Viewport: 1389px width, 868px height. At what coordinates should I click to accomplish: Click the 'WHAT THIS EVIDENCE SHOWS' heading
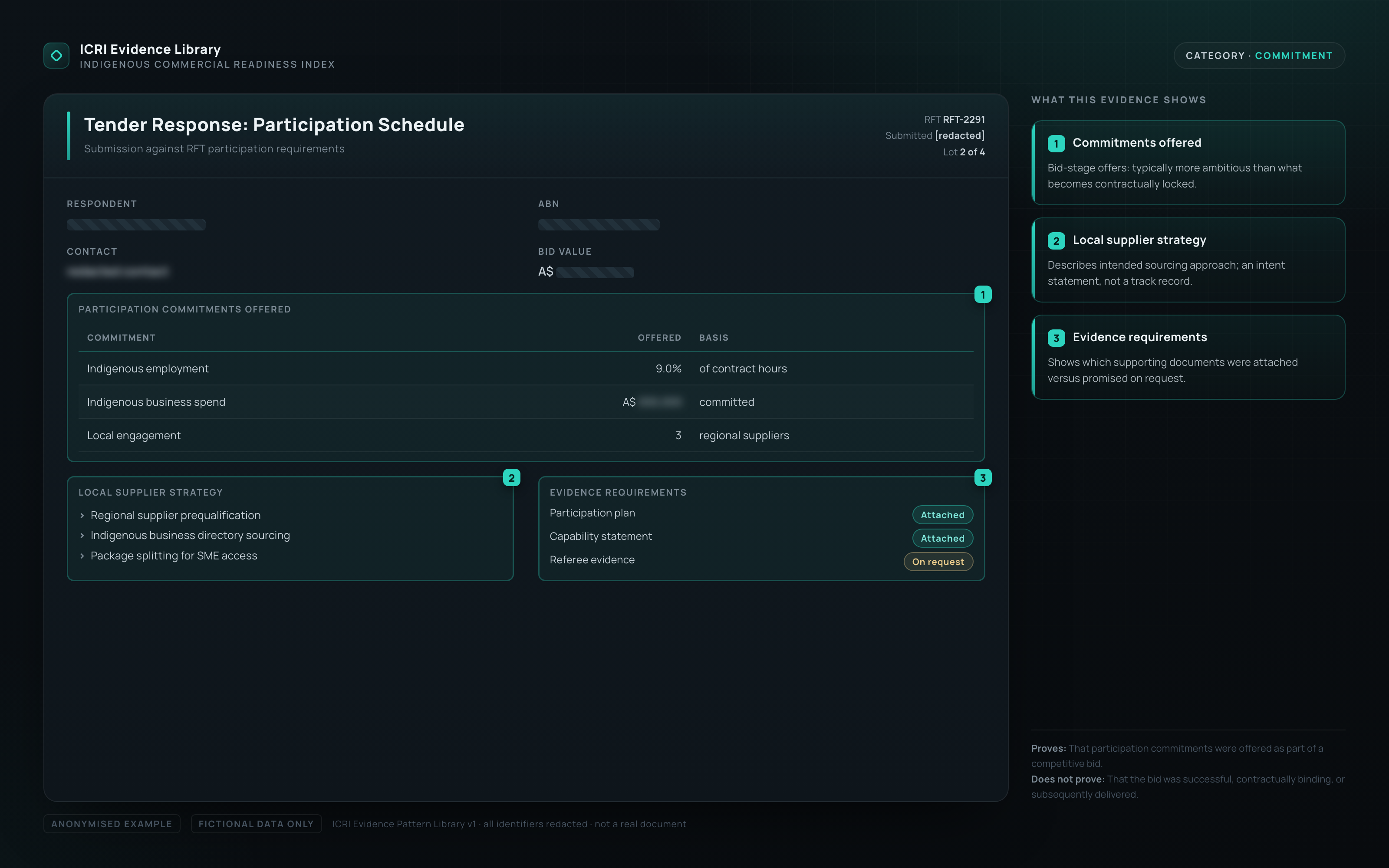[1119, 100]
